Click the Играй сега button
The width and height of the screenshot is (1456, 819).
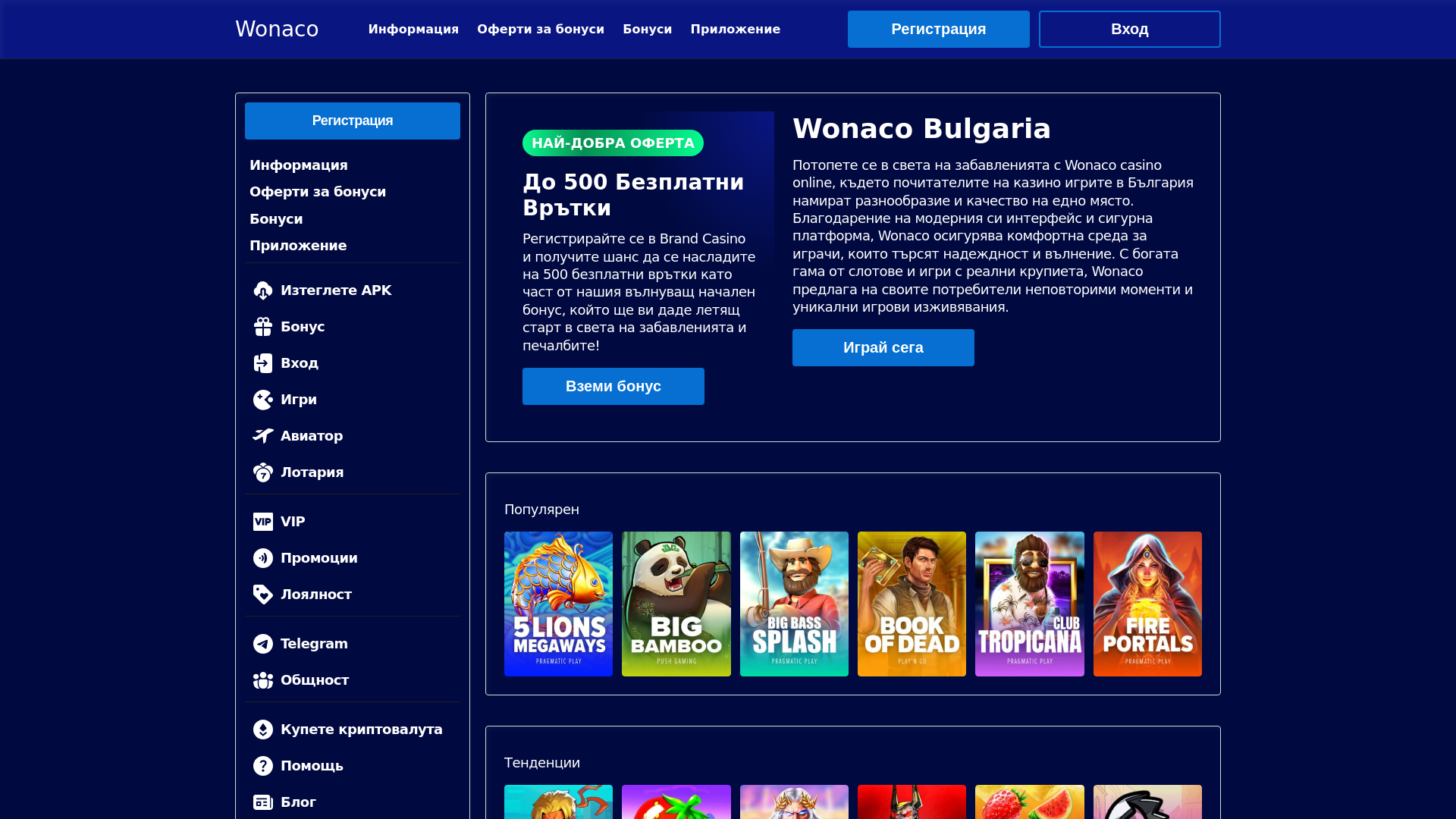[883, 347]
